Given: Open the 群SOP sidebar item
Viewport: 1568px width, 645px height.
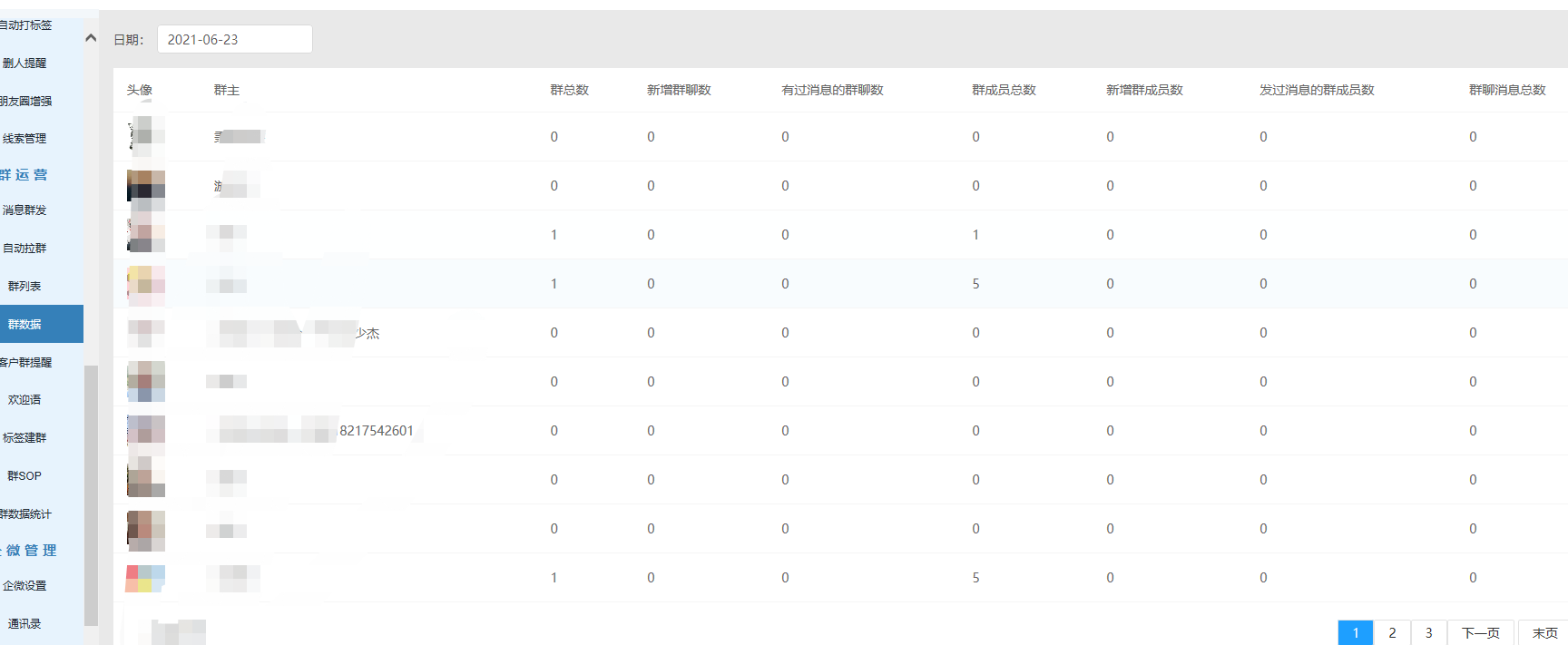Looking at the screenshot, I should 24,476.
